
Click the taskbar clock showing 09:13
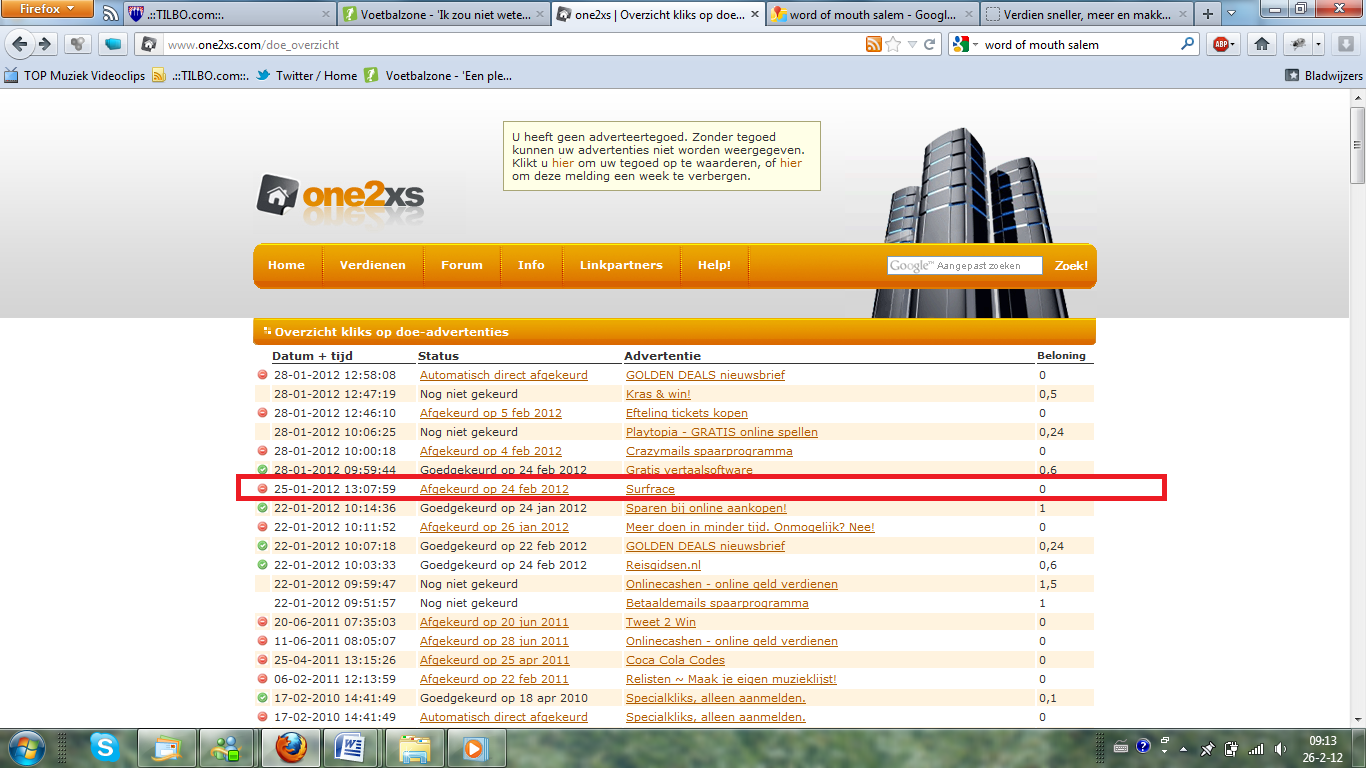click(1322, 748)
